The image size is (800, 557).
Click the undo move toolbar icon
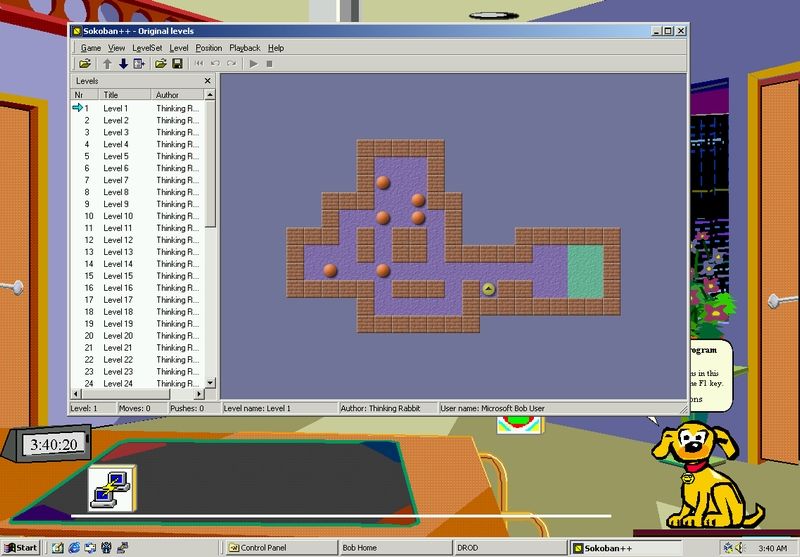[215, 64]
